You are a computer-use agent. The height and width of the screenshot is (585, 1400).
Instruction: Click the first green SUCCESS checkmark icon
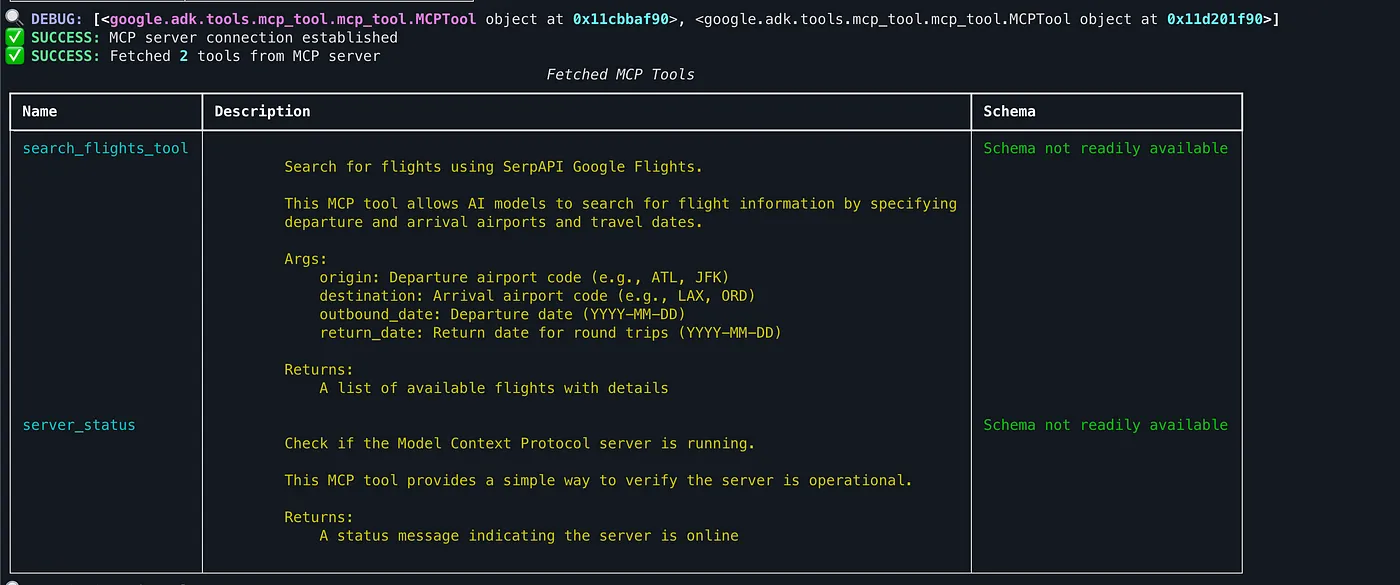point(14,37)
